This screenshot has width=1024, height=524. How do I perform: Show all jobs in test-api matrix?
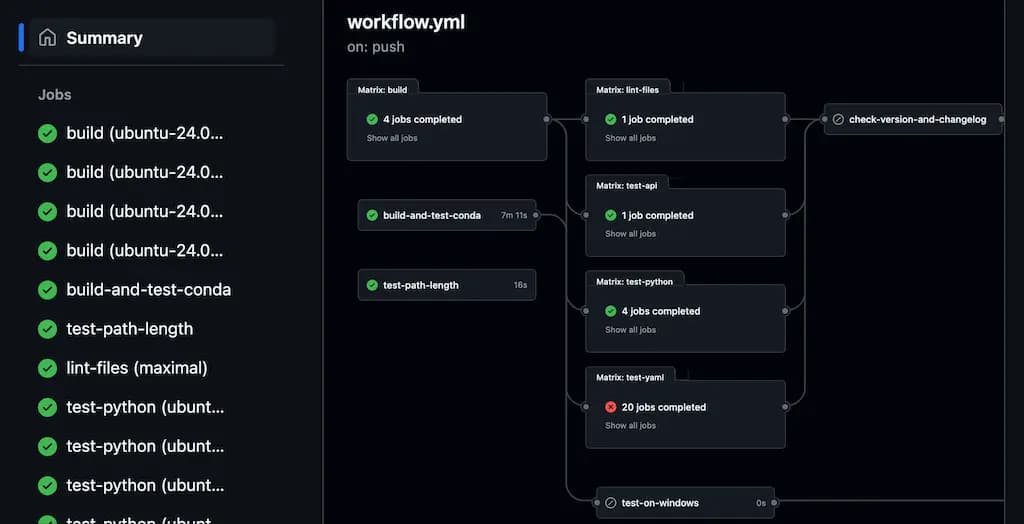[630, 234]
